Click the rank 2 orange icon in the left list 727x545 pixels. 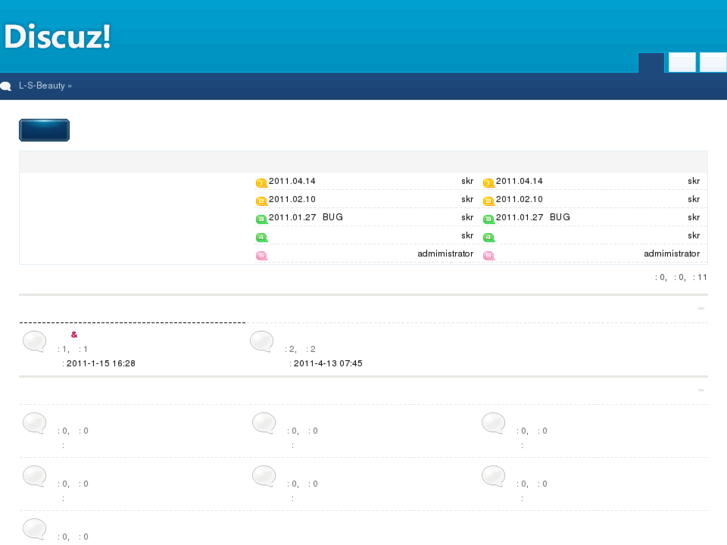(261, 201)
